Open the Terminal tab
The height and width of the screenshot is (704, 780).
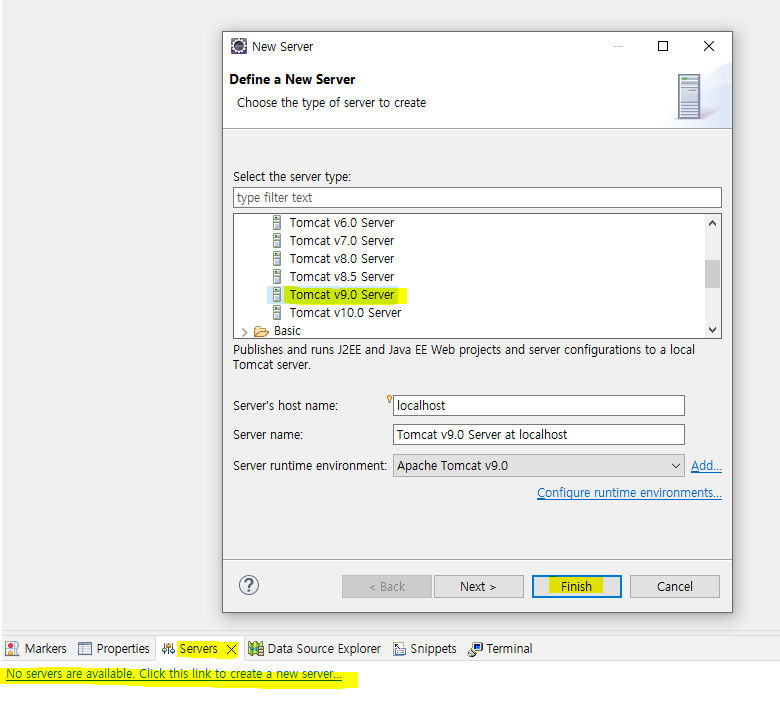[500, 648]
